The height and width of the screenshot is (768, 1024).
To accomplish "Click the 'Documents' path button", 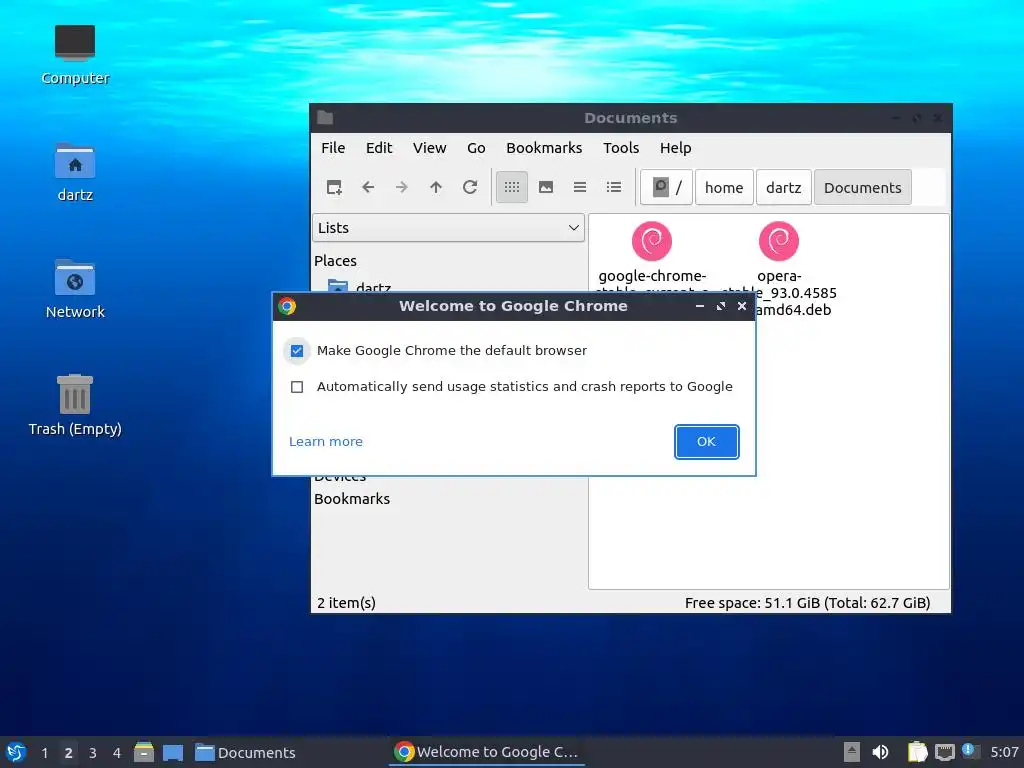I will [x=863, y=187].
